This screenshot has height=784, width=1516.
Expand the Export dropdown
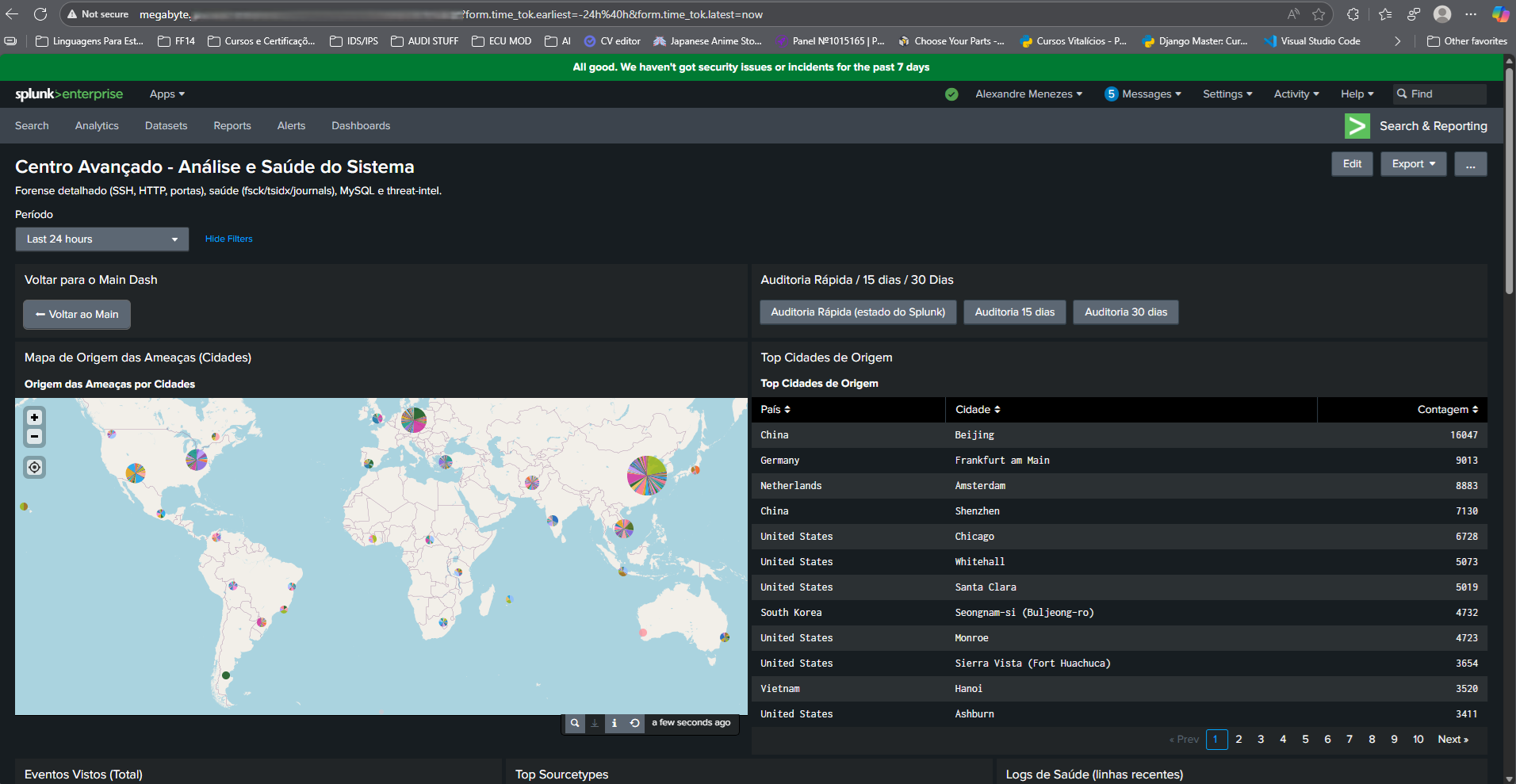pyautogui.click(x=1413, y=164)
